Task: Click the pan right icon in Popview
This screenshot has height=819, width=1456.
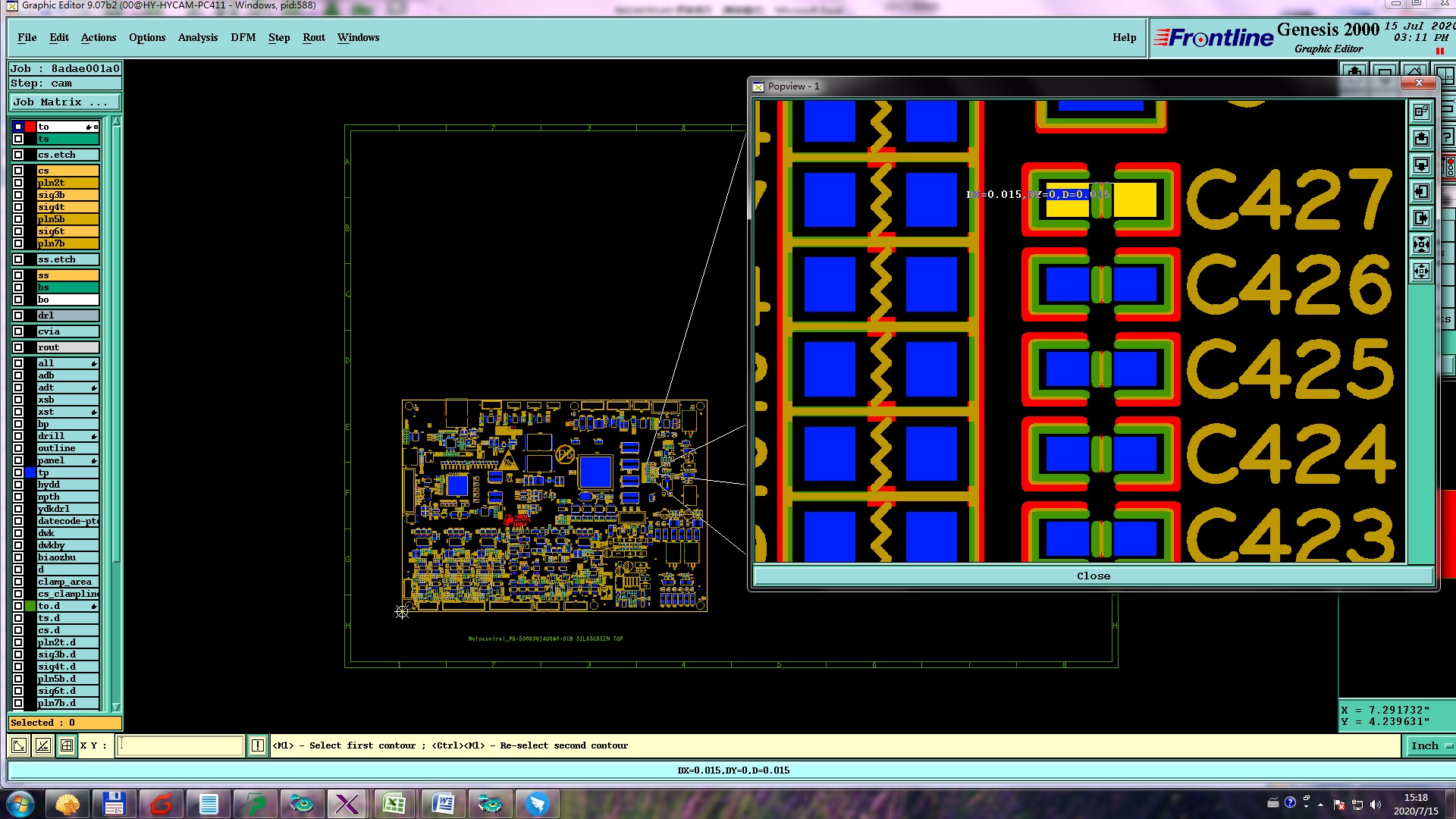Action: click(x=1421, y=218)
